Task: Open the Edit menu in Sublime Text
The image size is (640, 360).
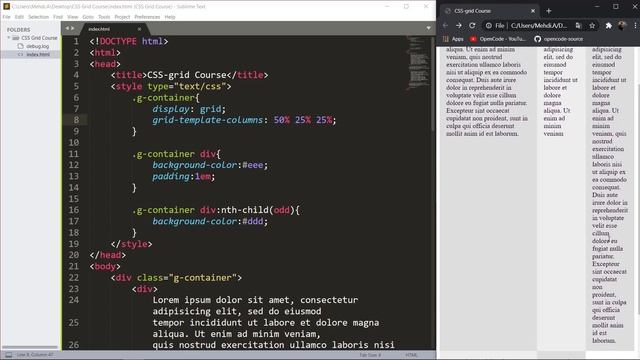Action: (19, 17)
